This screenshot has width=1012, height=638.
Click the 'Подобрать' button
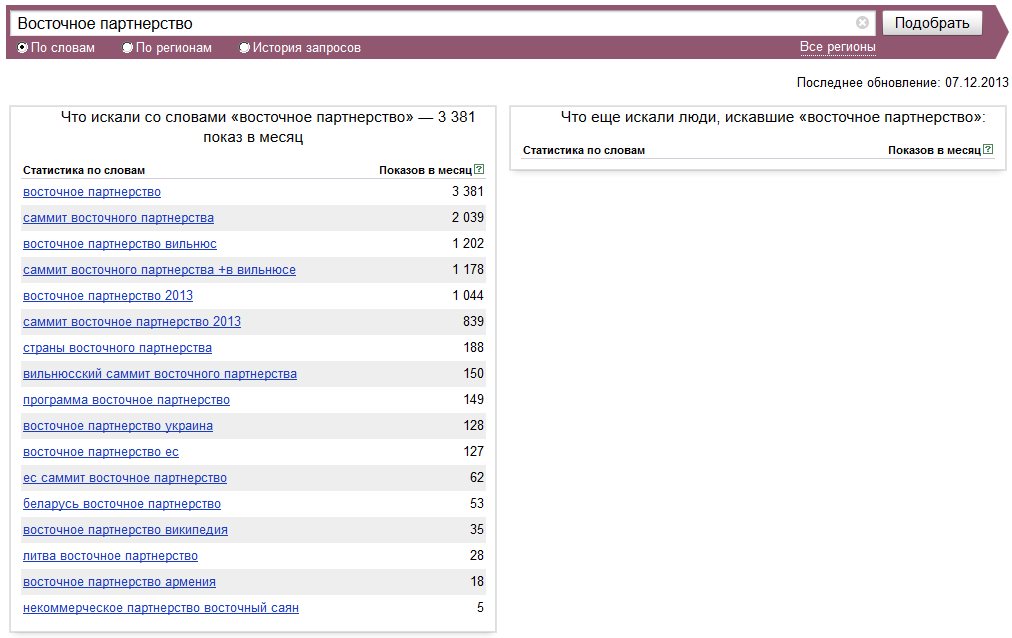pyautogui.click(x=932, y=23)
